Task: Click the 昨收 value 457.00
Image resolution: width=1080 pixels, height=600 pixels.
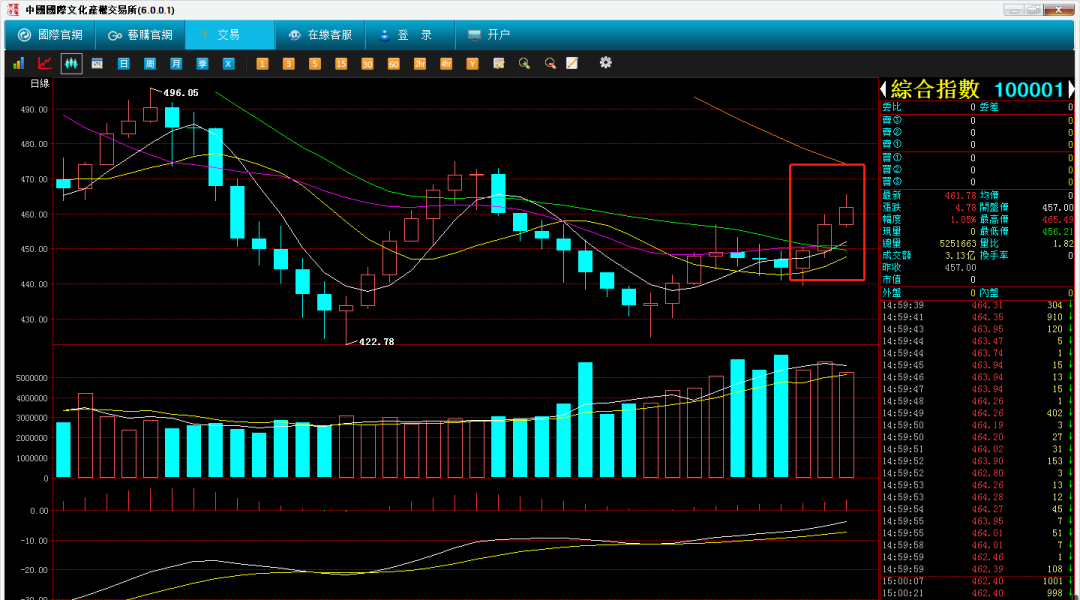Action: pyautogui.click(x=960, y=268)
